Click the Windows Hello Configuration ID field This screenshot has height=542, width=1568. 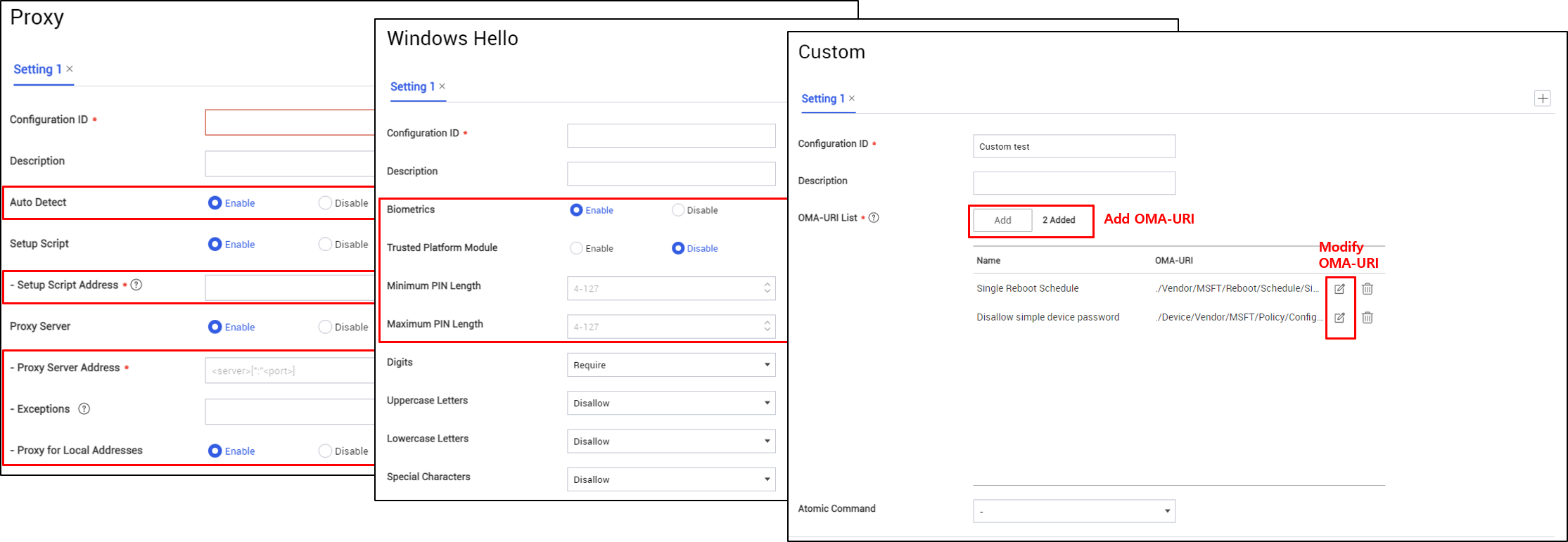671,136
